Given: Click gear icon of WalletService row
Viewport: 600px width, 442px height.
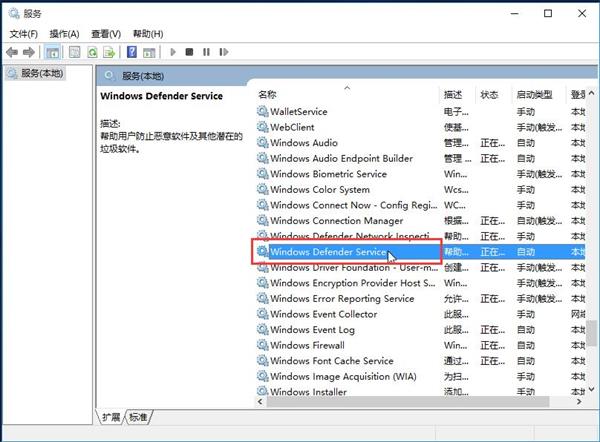Looking at the screenshot, I should (x=262, y=111).
